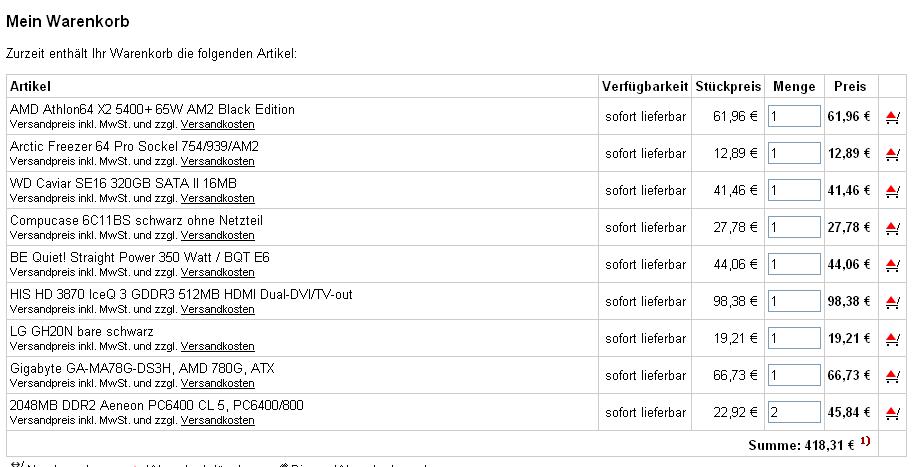Open Versandkosten link under Compucase 6C11BS

217,235
